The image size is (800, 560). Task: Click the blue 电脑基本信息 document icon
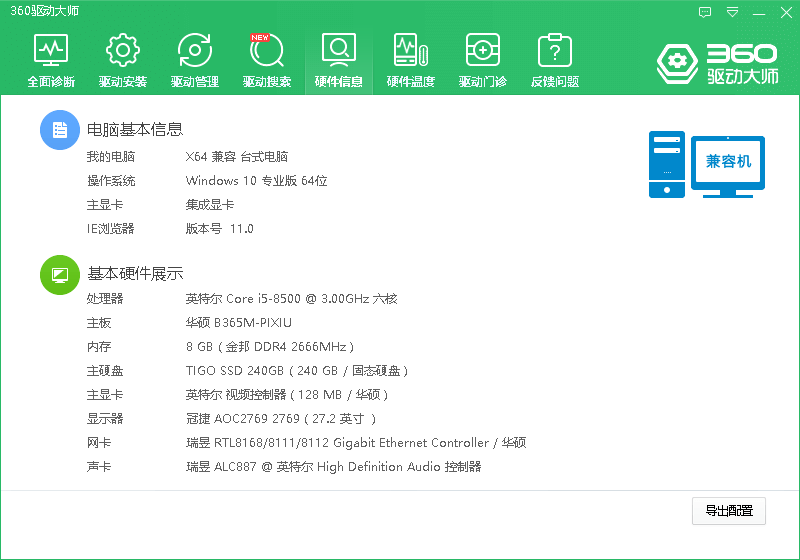coord(60,130)
